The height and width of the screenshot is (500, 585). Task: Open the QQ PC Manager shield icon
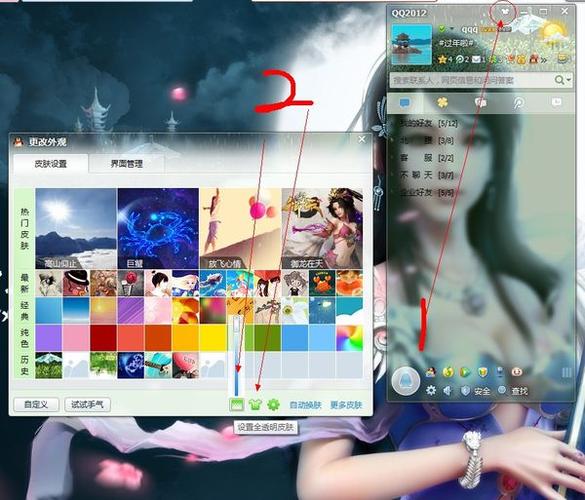click(483, 372)
